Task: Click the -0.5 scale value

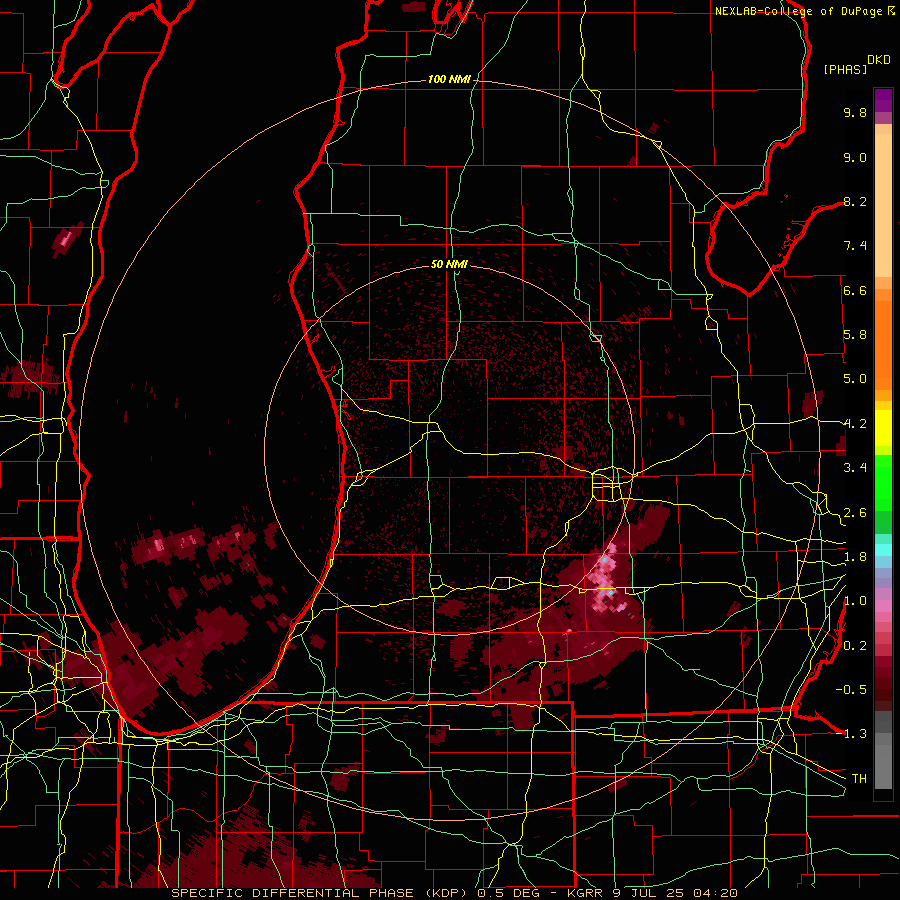Action: [851, 690]
